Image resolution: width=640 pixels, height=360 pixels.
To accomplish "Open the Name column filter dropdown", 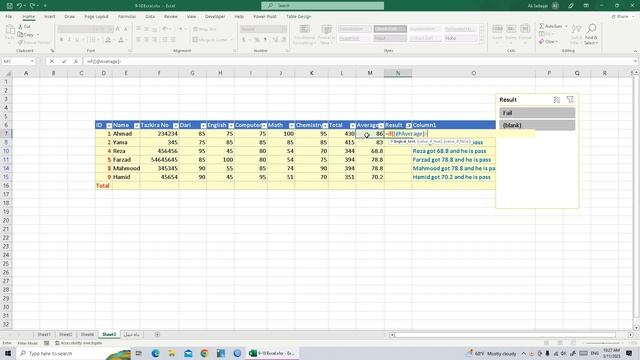I will click(x=136, y=125).
